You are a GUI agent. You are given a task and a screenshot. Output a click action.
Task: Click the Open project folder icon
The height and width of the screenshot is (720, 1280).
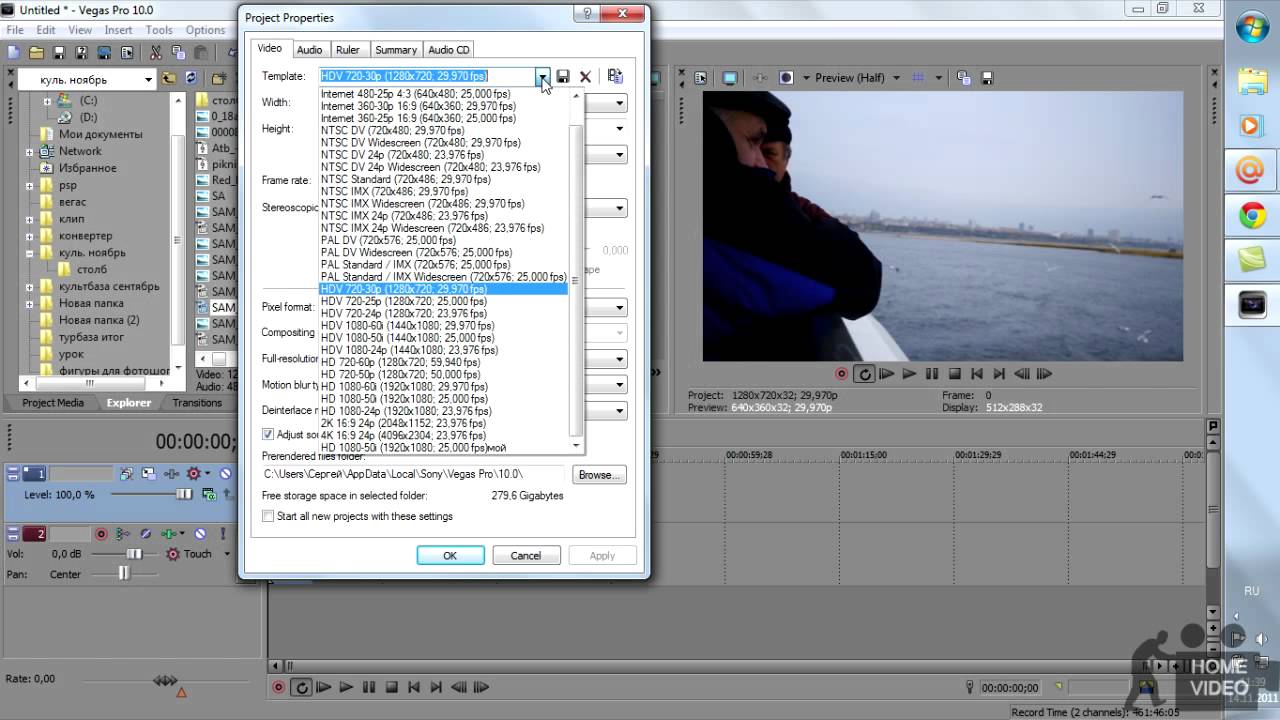pos(36,52)
